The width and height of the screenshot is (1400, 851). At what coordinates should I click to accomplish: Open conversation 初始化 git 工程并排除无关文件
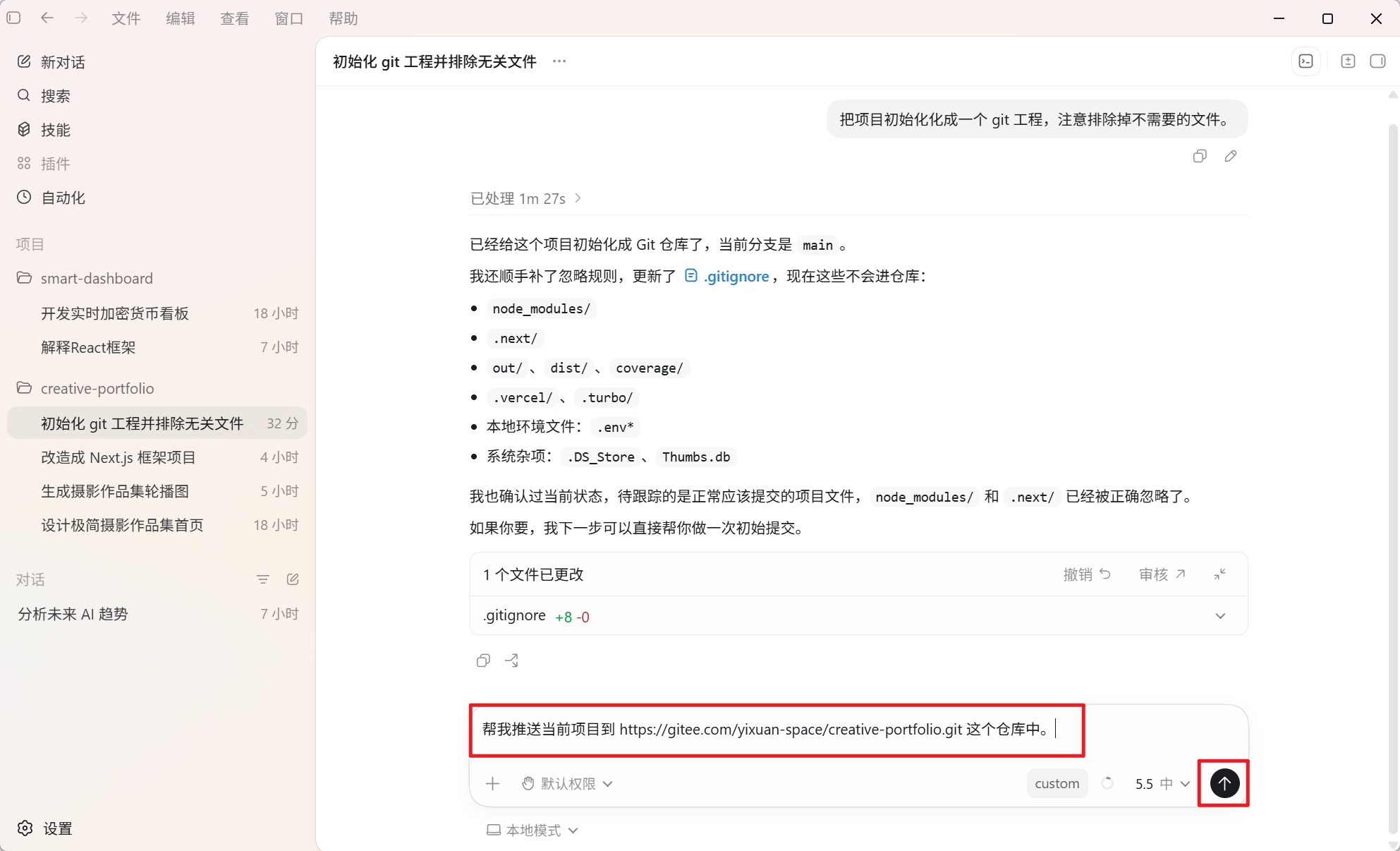[157, 423]
